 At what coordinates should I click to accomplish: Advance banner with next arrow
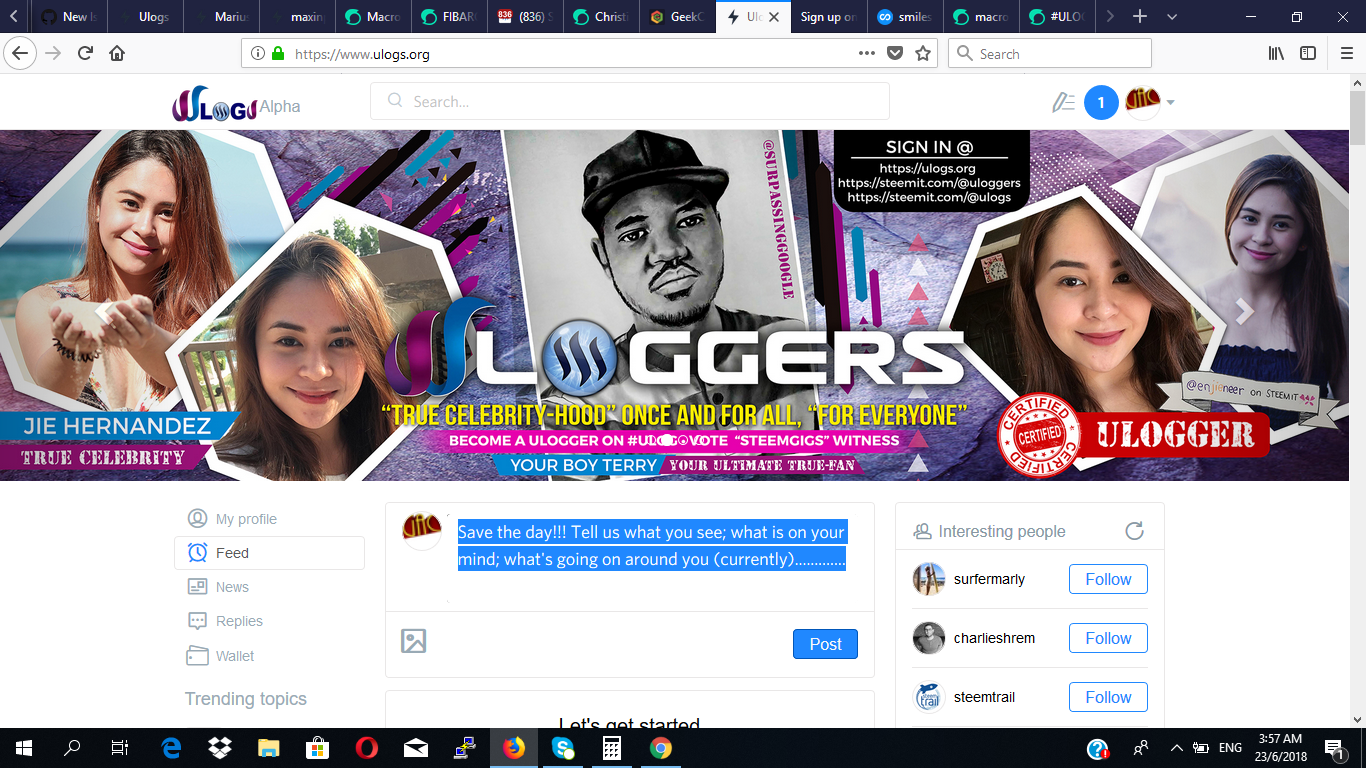pos(1244,311)
